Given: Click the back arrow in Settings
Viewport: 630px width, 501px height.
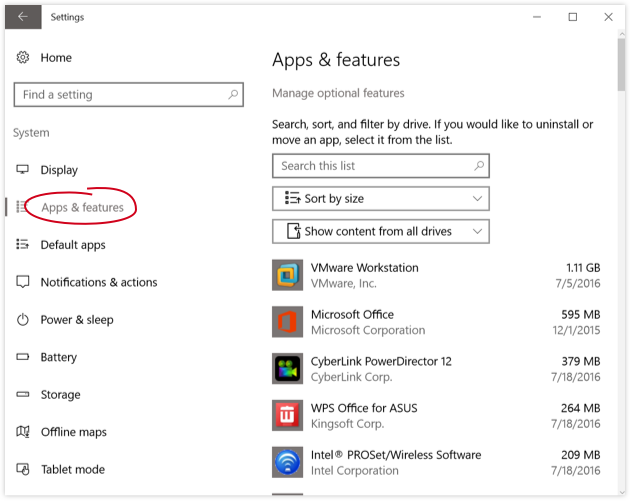Looking at the screenshot, I should 23,17.
